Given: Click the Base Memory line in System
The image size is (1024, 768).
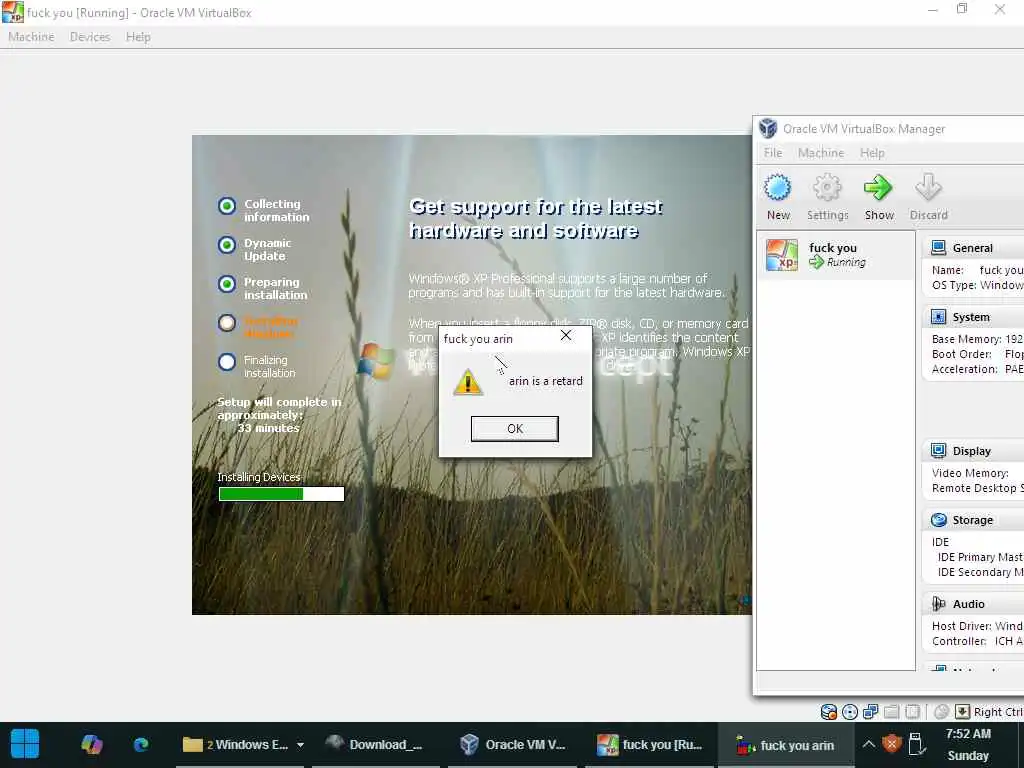Looking at the screenshot, I should point(977,339).
